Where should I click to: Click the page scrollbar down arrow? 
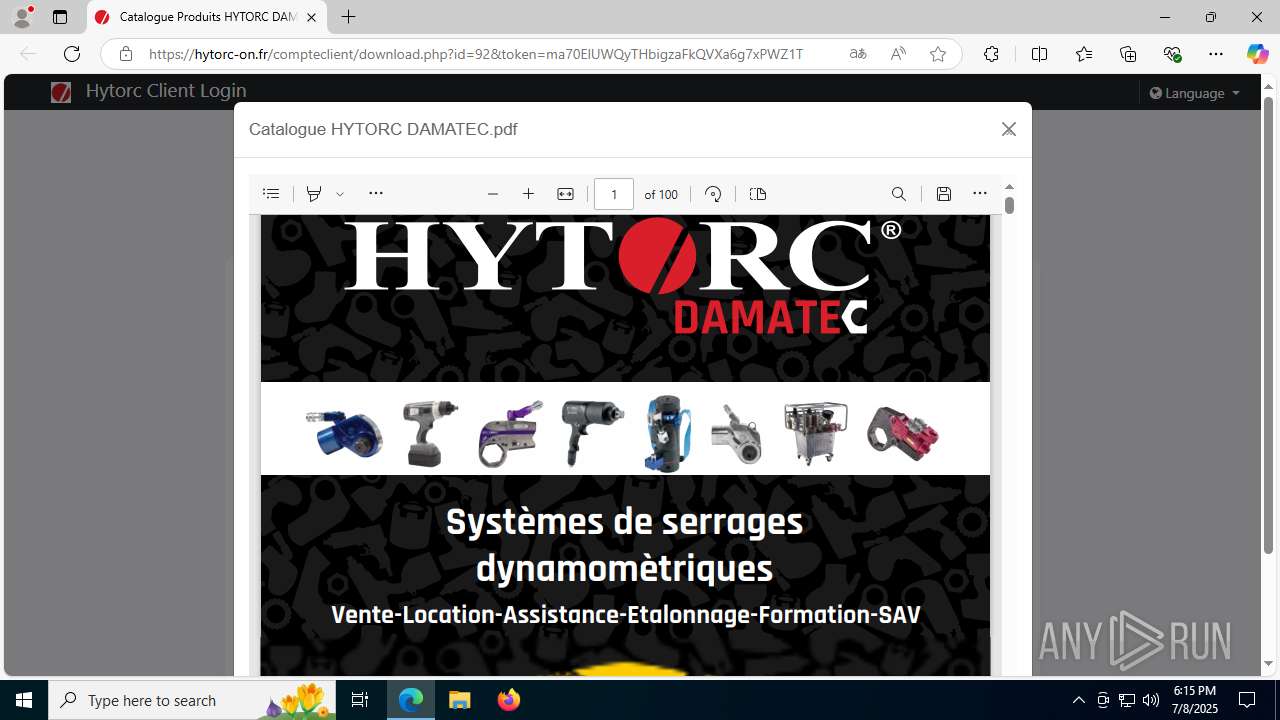[1268, 663]
